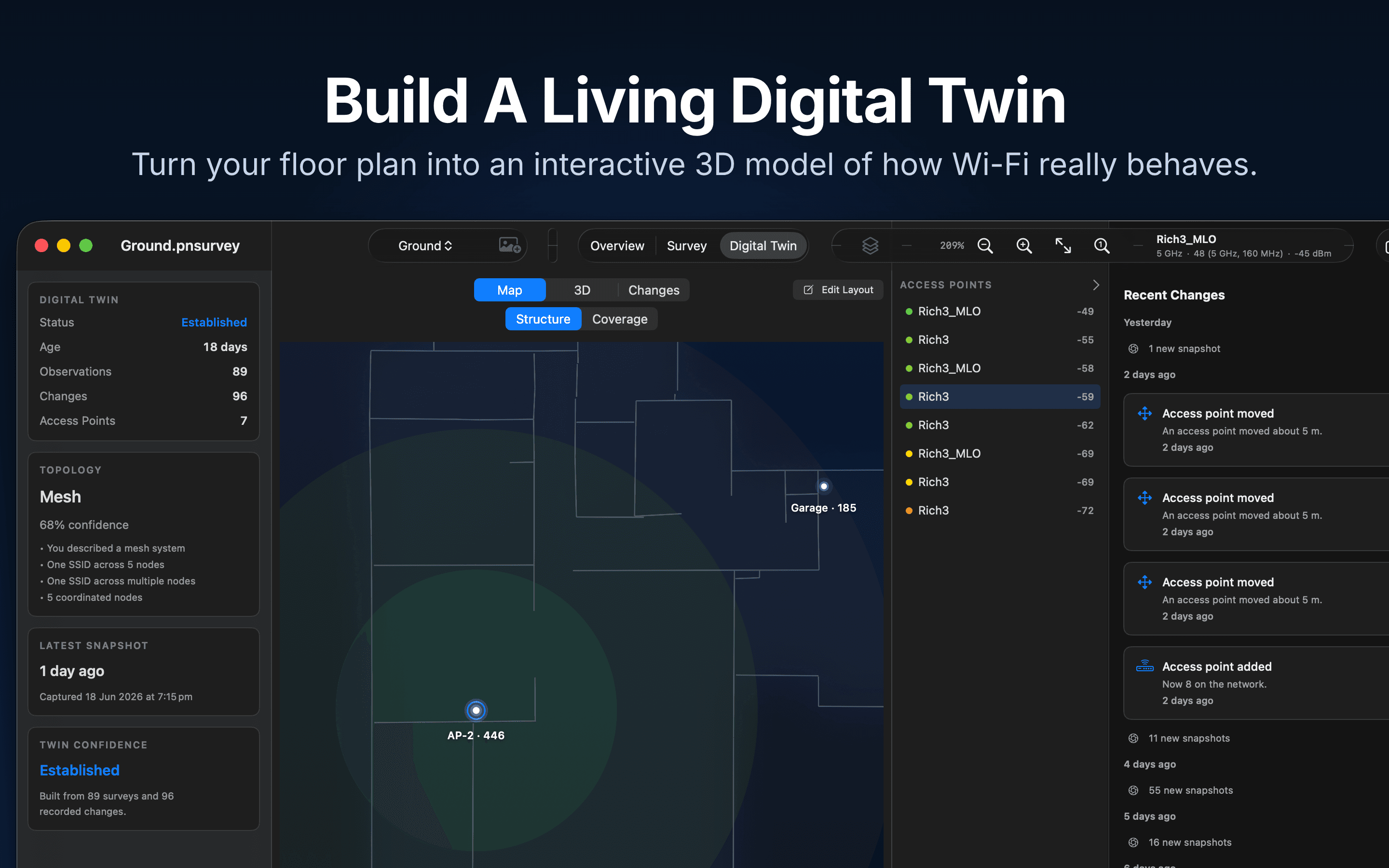Click the Garage · 185 map label
Screen dimensions: 1389x868
coord(823,508)
